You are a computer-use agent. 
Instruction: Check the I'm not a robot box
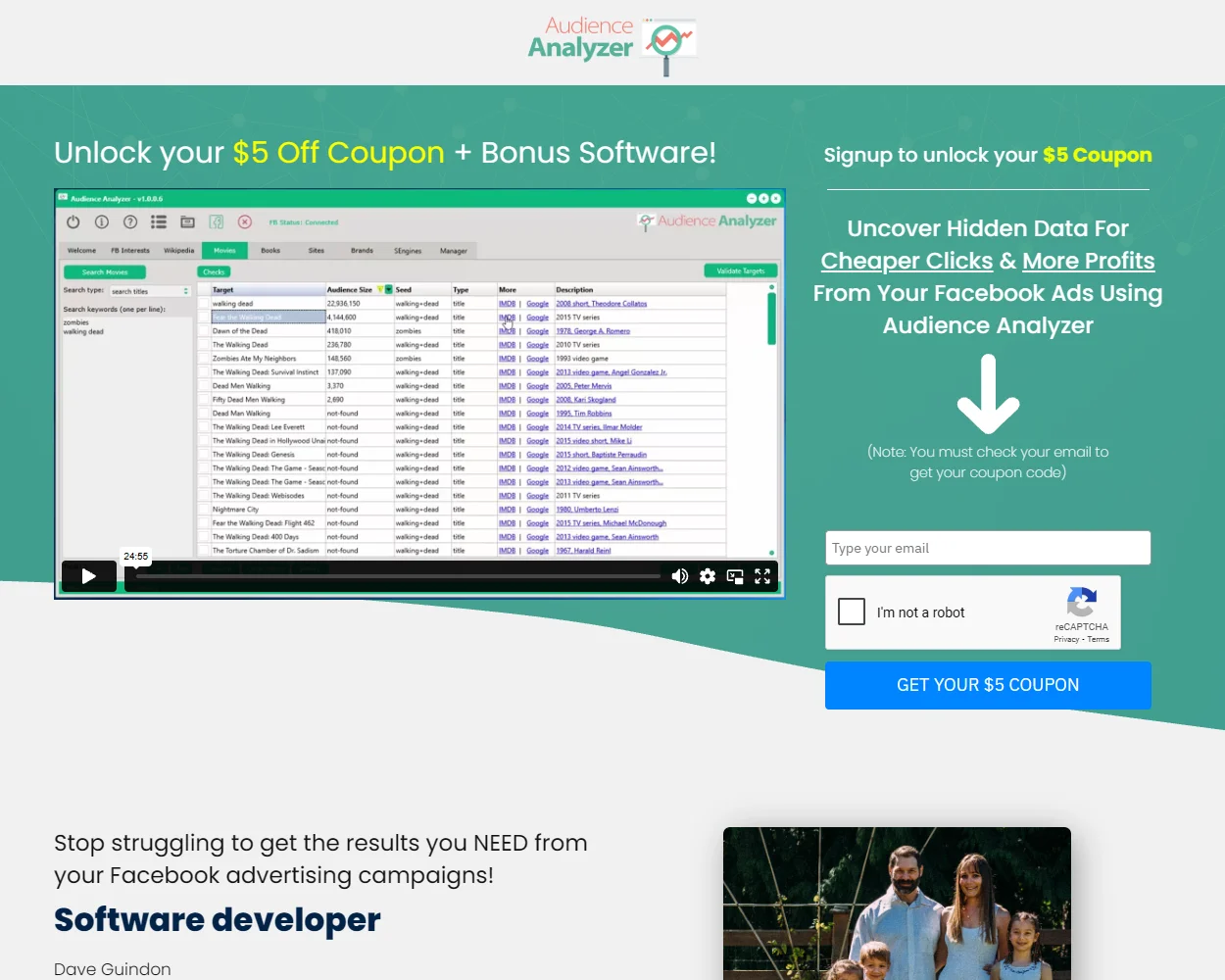(x=852, y=612)
